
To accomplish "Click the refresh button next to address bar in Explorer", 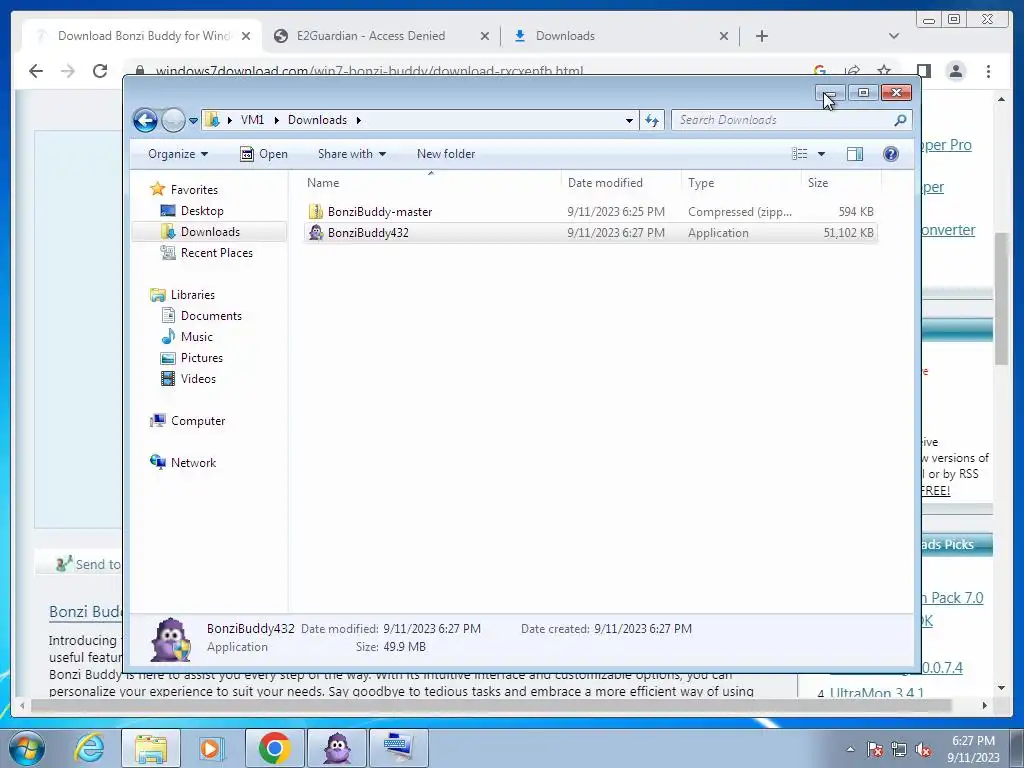I will pos(652,120).
